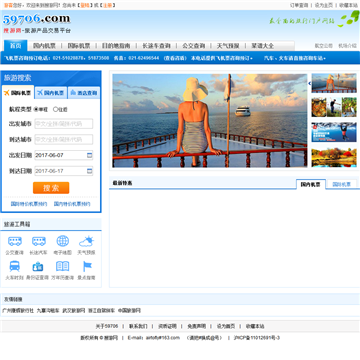This screenshot has height=360, width=360.
Task: Open 国际机票 in the main navigation bar
Action: click(79, 46)
